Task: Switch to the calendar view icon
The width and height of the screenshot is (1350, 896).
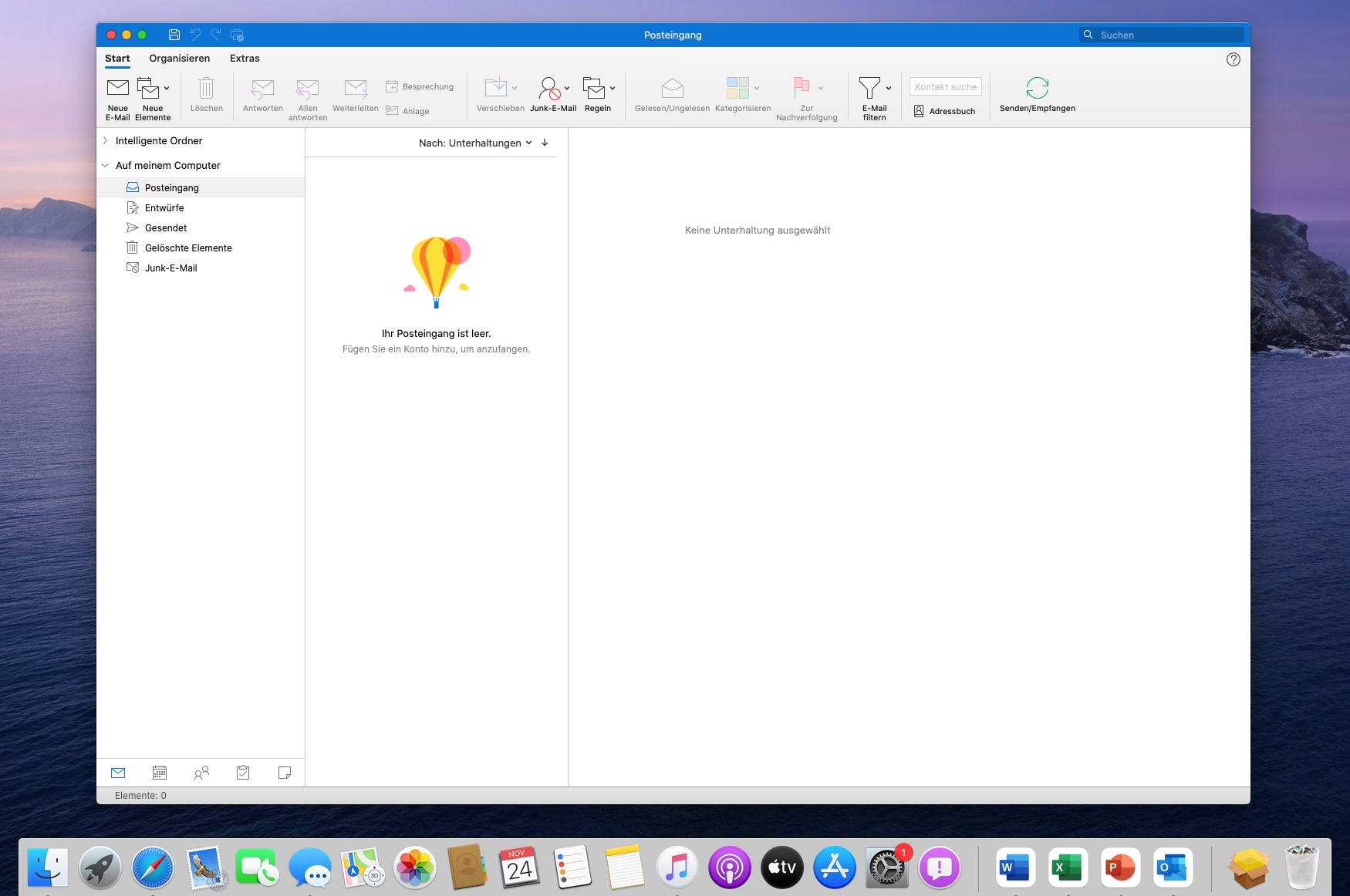Action: click(x=160, y=773)
